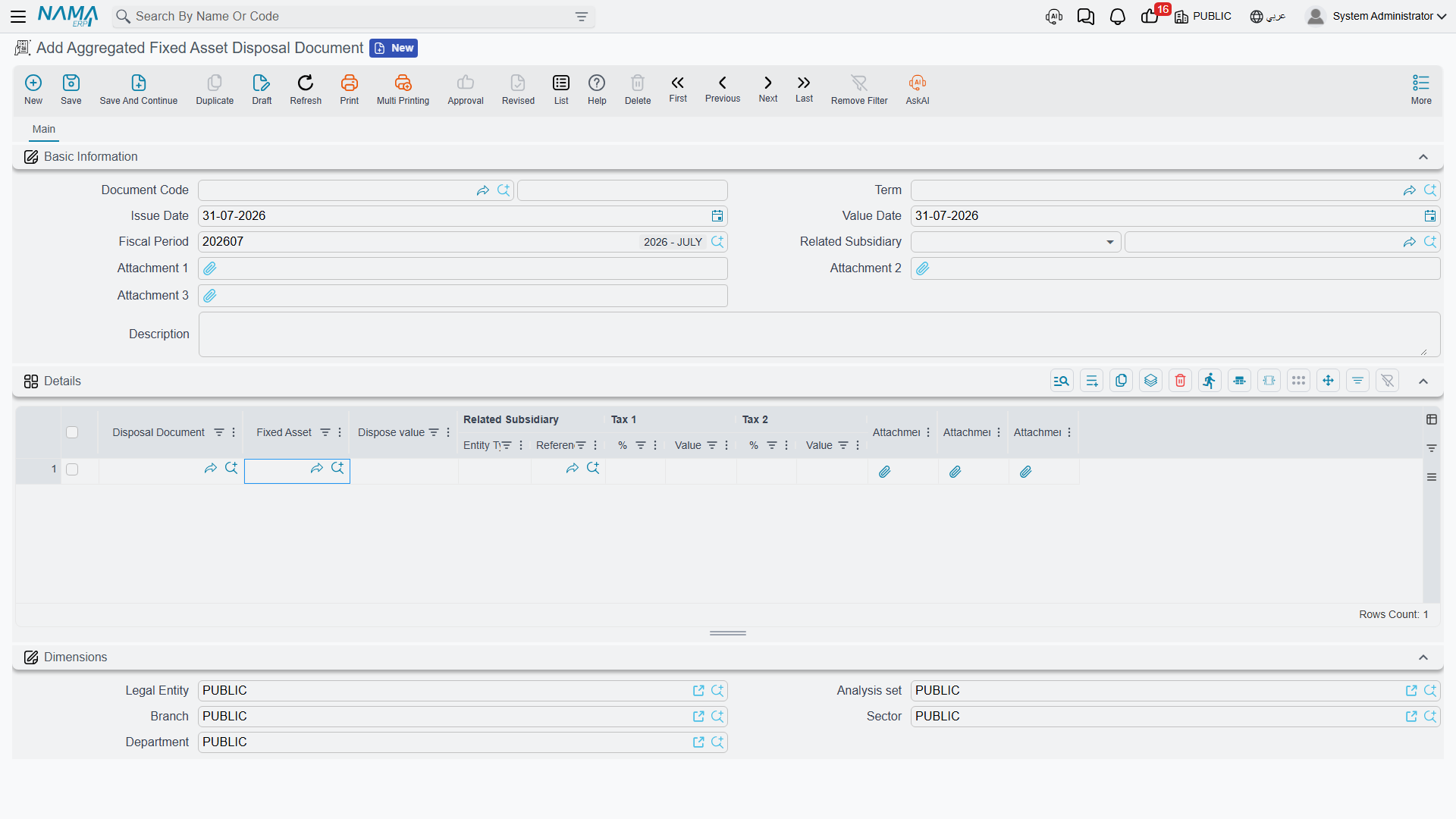Go to First record

pyautogui.click(x=678, y=89)
